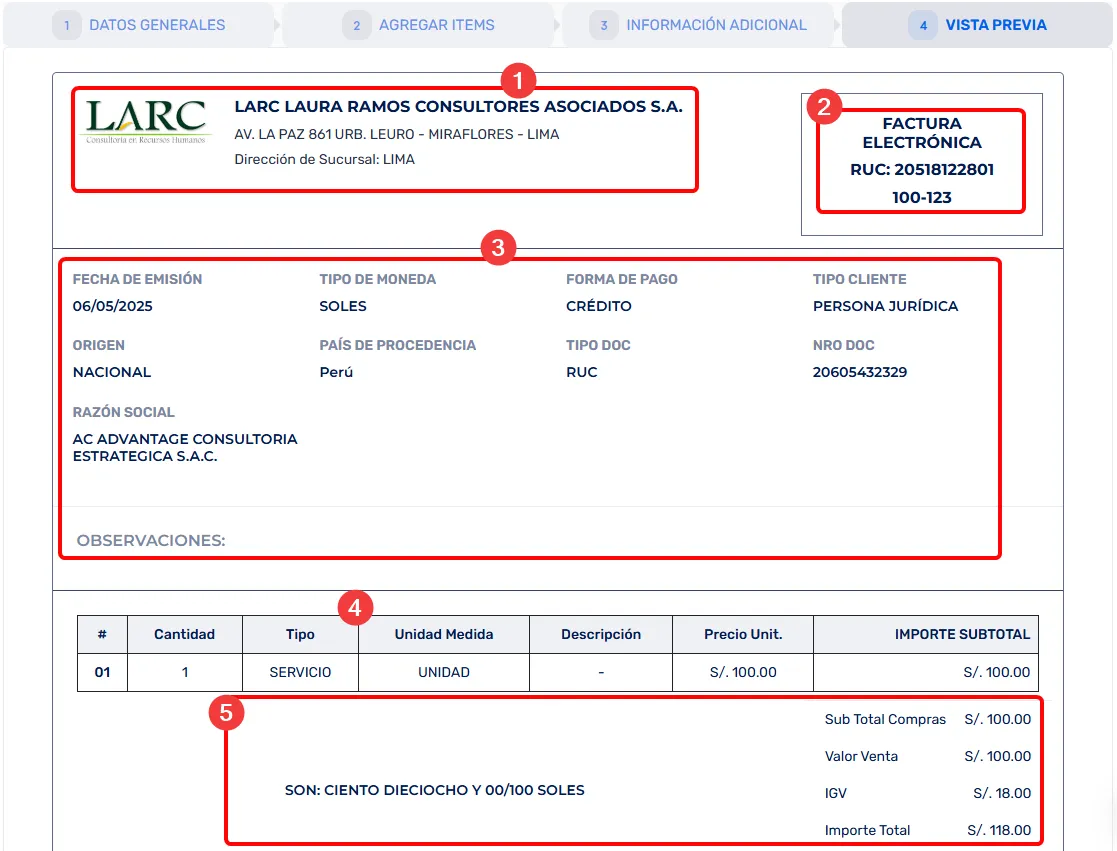The image size is (1117, 851).
Task: Switch to Información Adicional step
Action: [715, 25]
